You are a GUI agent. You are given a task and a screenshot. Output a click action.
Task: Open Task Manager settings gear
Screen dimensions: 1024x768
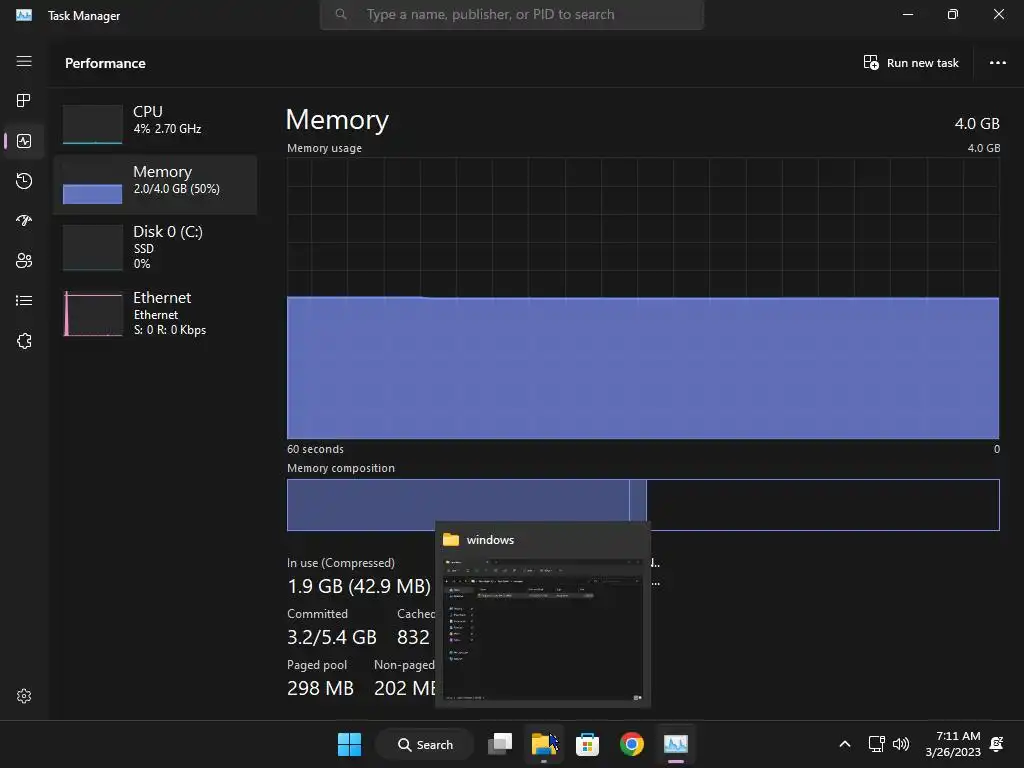[x=24, y=696]
